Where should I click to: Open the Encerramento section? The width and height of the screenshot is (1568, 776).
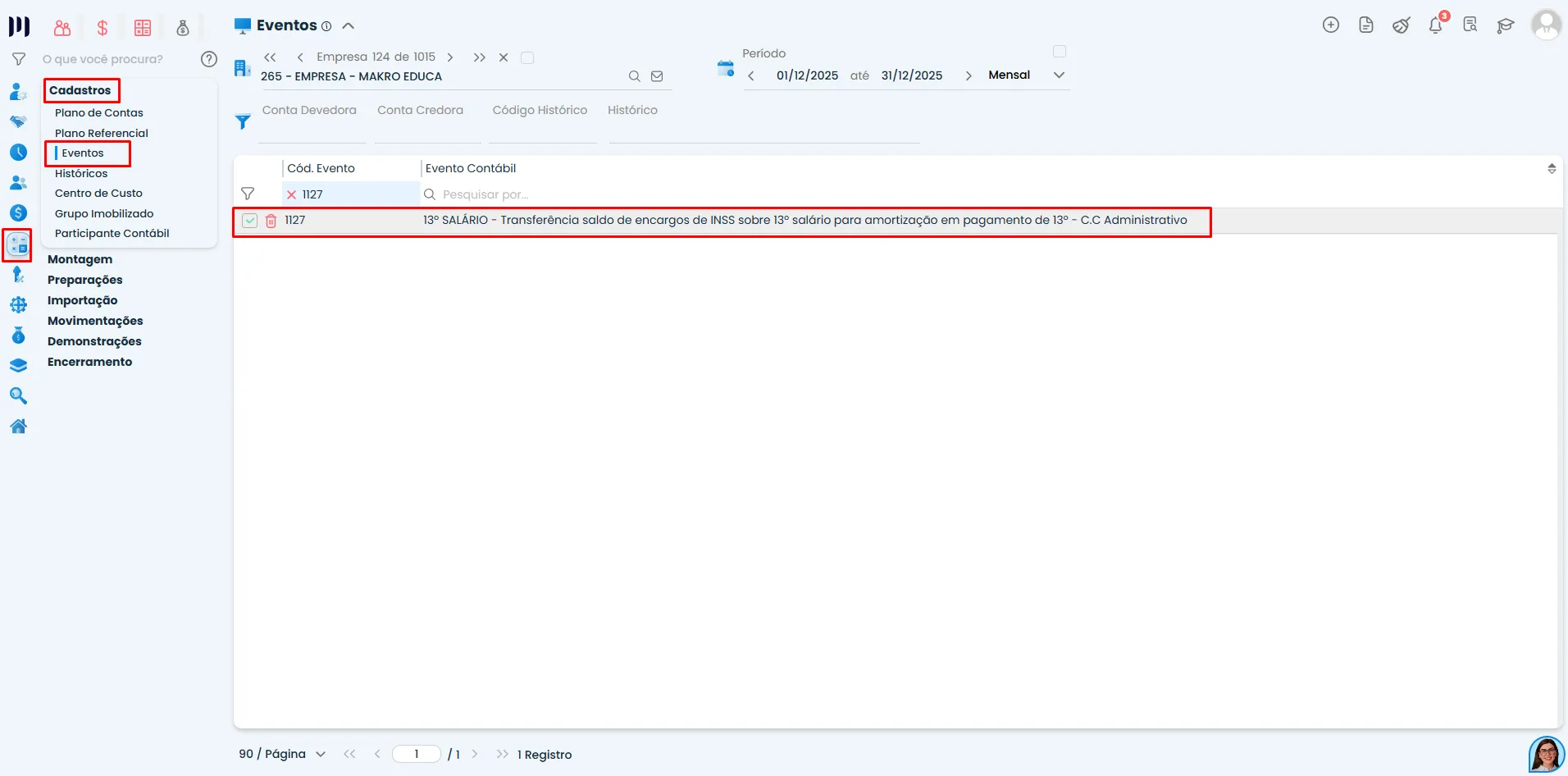click(x=89, y=362)
